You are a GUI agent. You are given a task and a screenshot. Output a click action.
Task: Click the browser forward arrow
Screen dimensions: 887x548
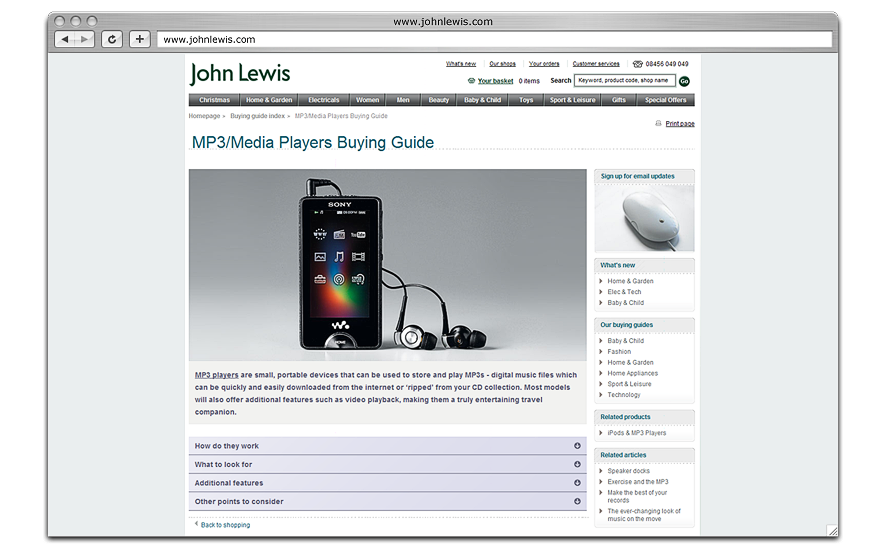click(85, 39)
